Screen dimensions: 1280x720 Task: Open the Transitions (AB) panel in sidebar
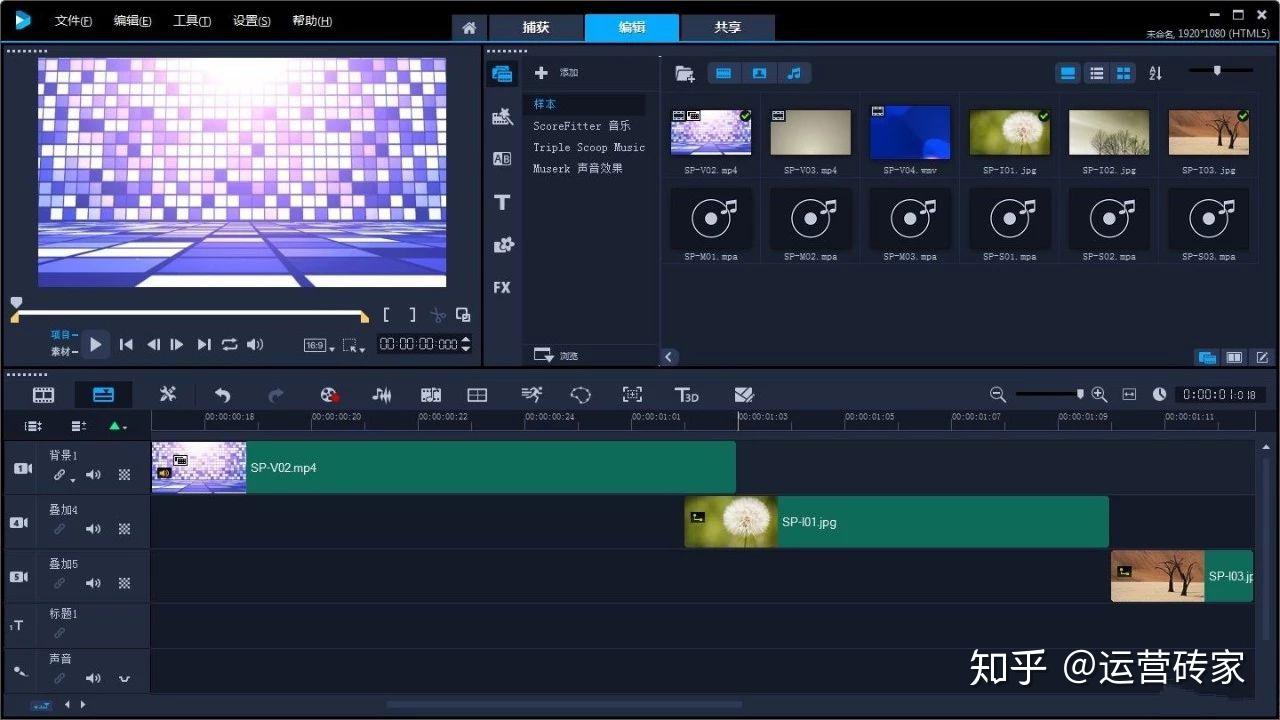(502, 158)
